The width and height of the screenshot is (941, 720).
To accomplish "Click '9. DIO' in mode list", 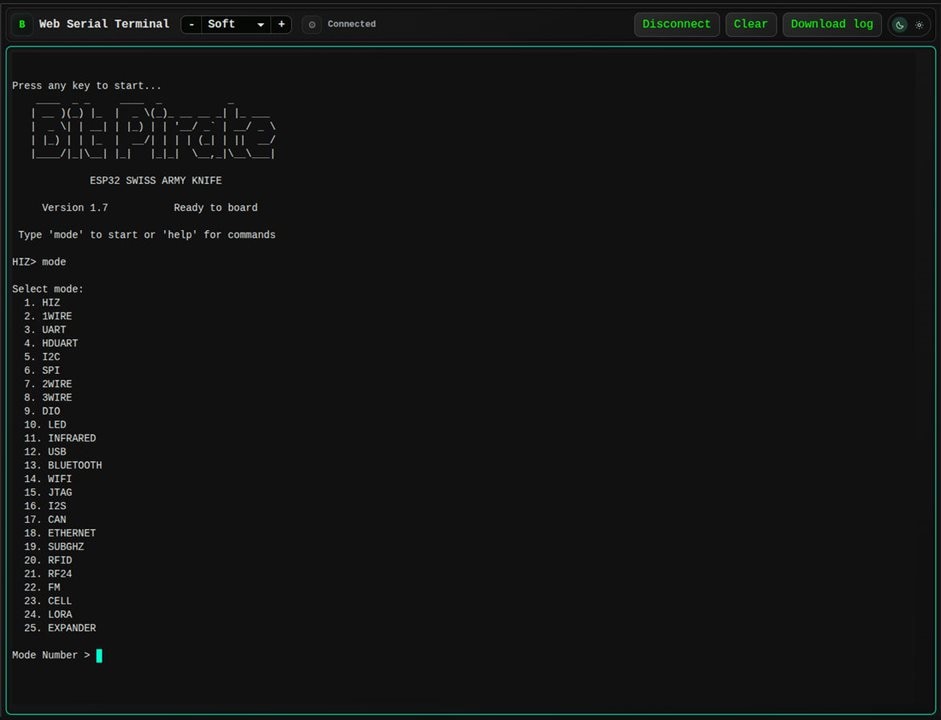I will [x=42, y=411].
